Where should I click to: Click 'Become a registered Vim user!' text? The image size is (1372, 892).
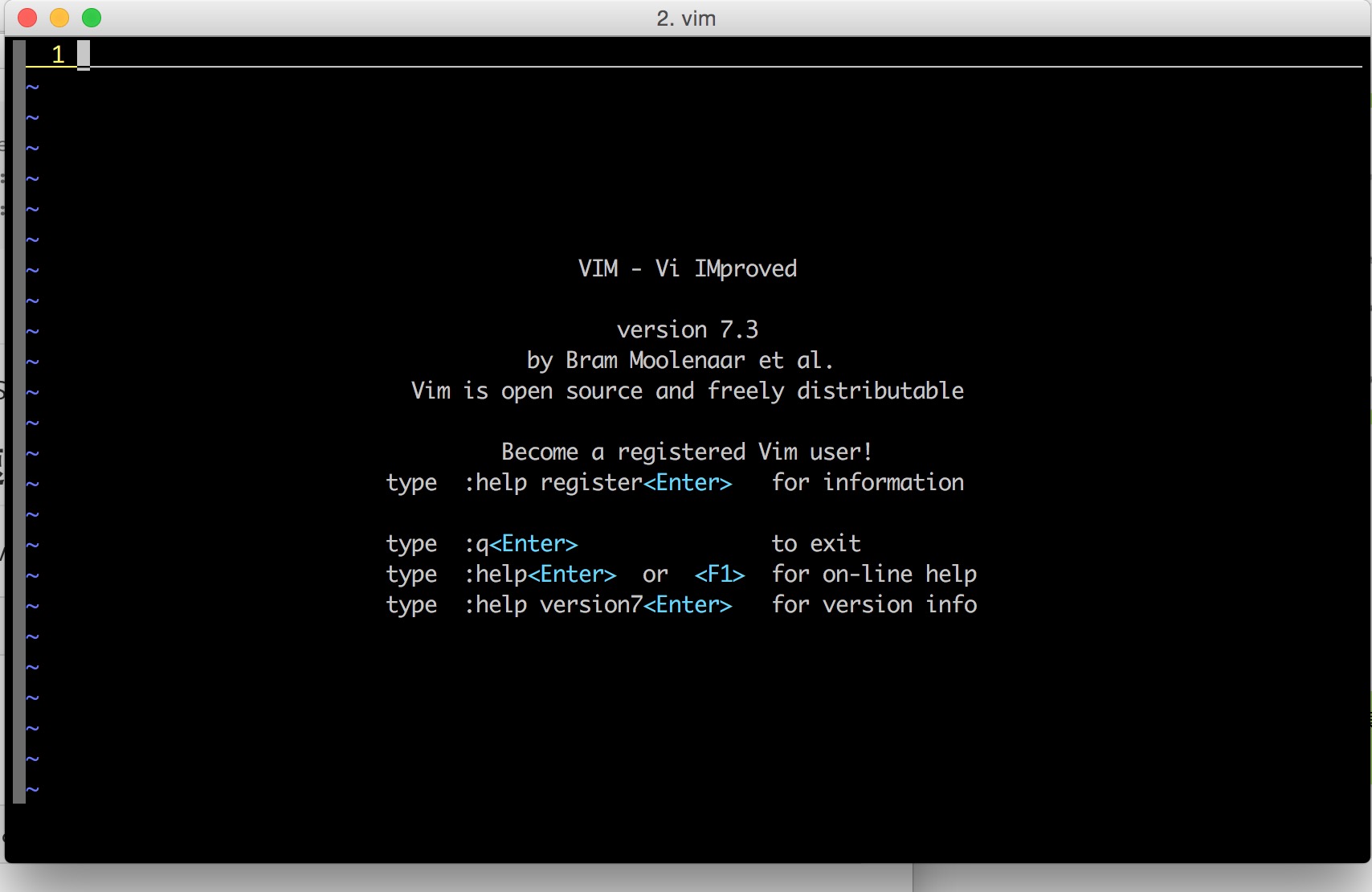[x=687, y=452]
